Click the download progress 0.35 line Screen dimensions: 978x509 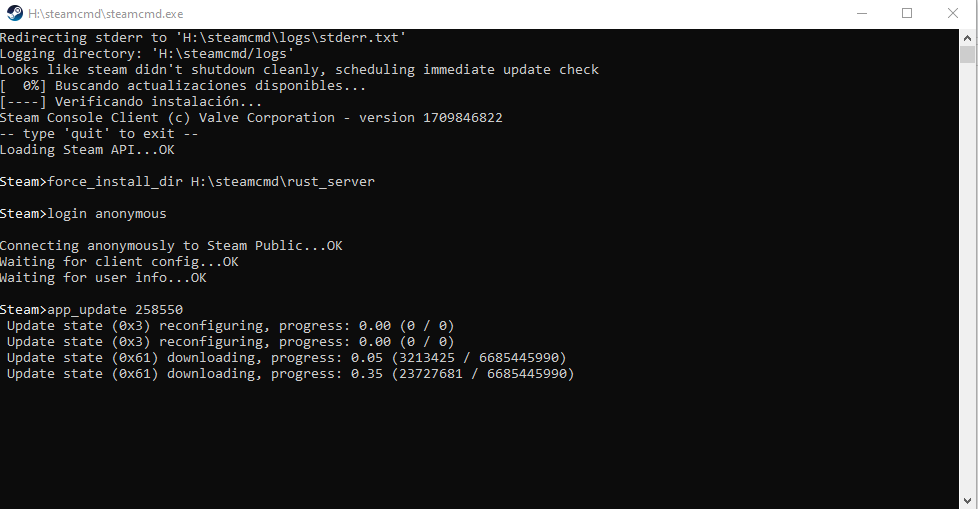click(290, 374)
